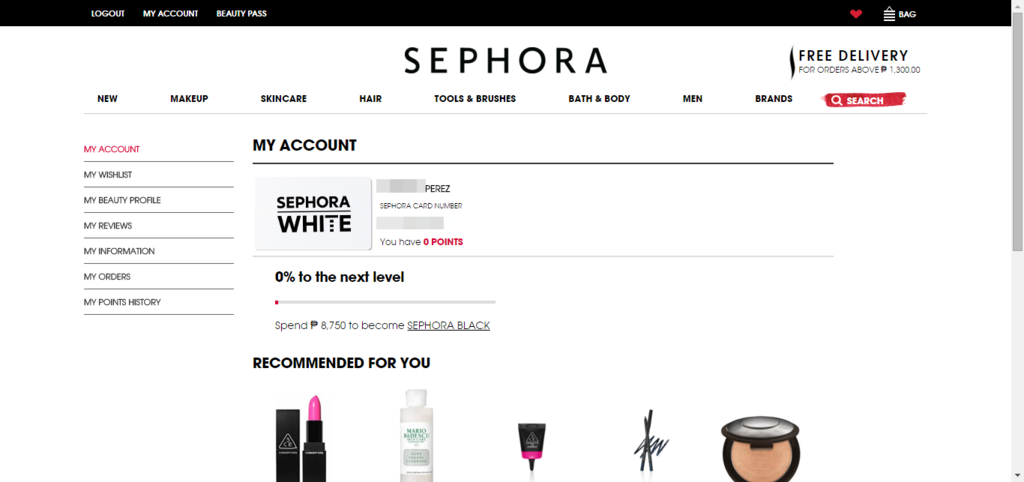Click the SEPHORA BLACK link

point(449,325)
